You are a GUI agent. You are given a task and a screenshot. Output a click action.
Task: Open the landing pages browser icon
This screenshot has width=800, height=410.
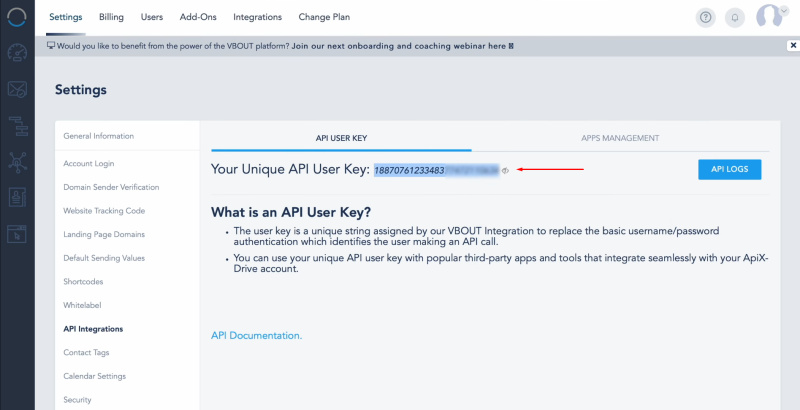17,234
